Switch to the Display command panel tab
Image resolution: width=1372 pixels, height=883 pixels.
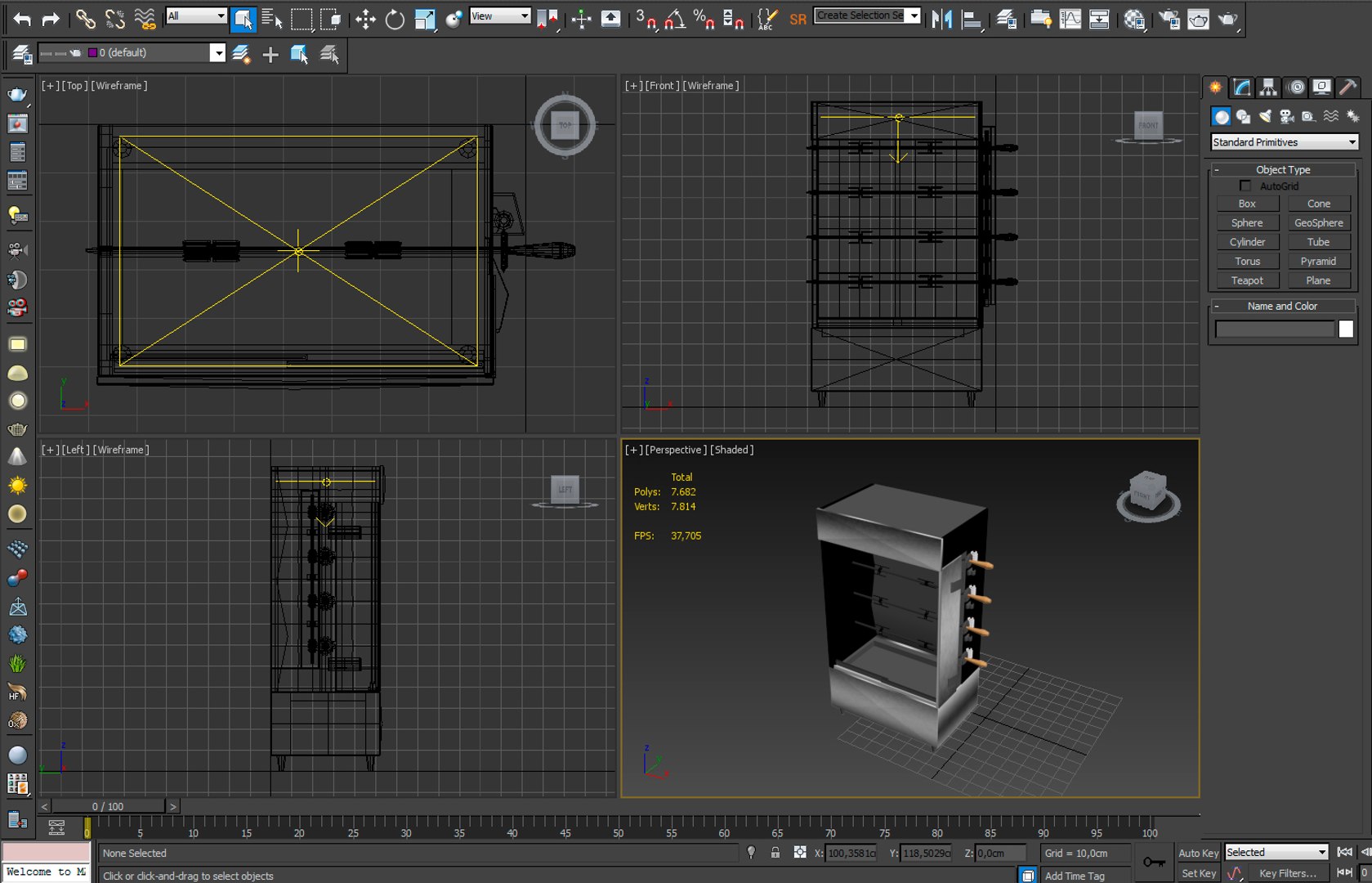coord(1321,87)
